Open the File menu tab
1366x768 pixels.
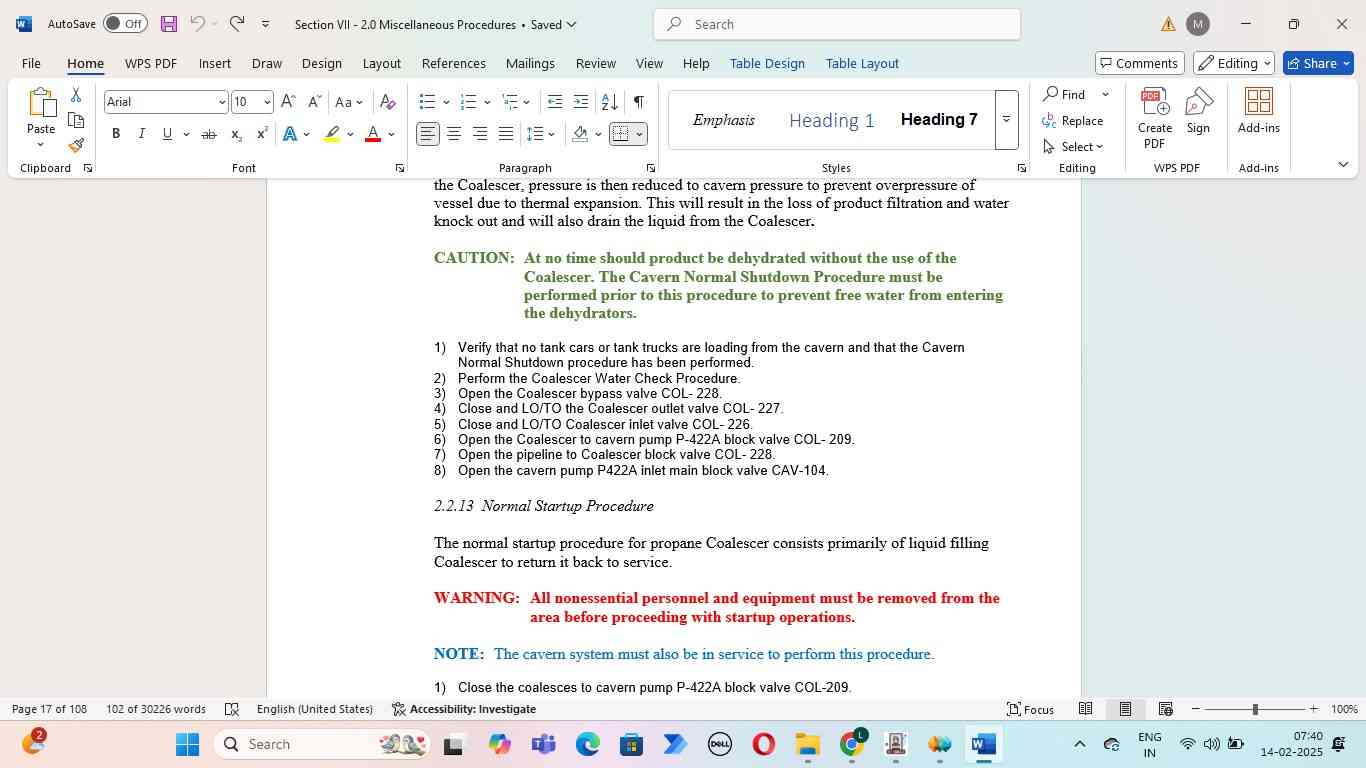tap(31, 63)
